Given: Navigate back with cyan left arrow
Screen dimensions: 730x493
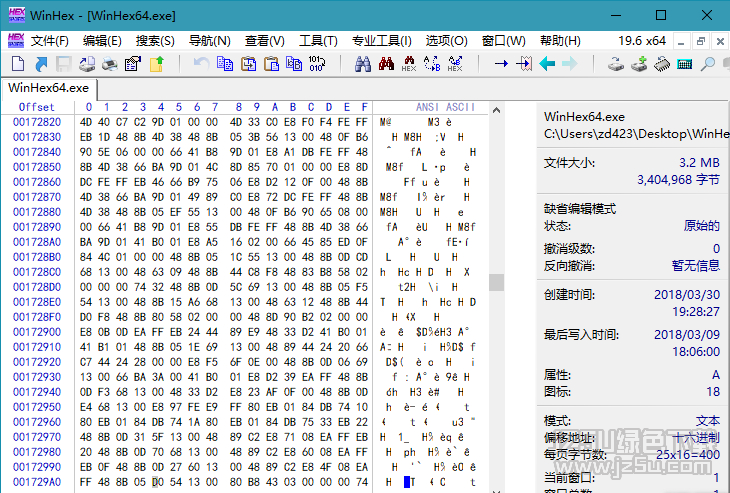Looking at the screenshot, I should click(x=547, y=63).
